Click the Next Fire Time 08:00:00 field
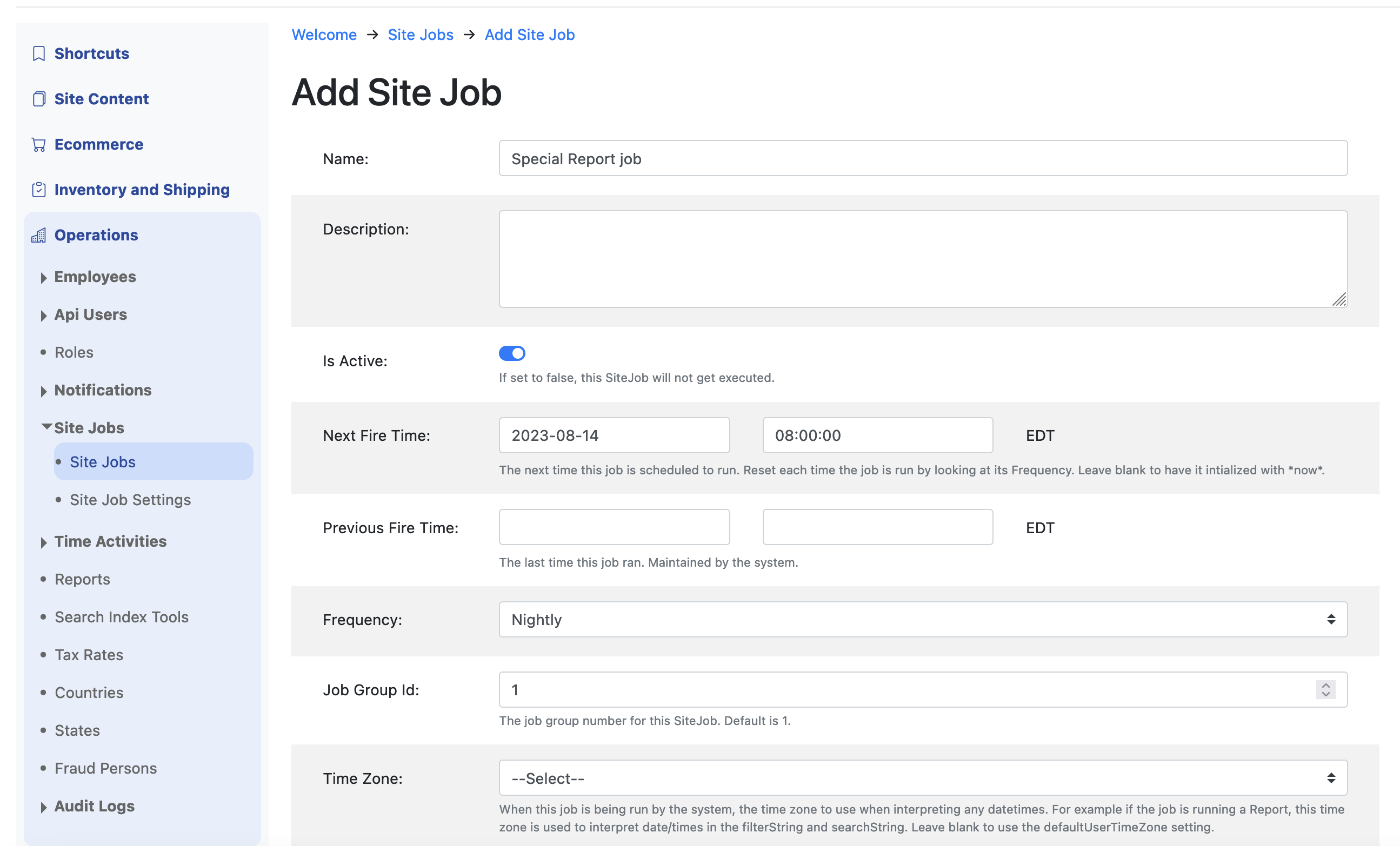Viewport: 1400px width, 846px height. [x=878, y=435]
